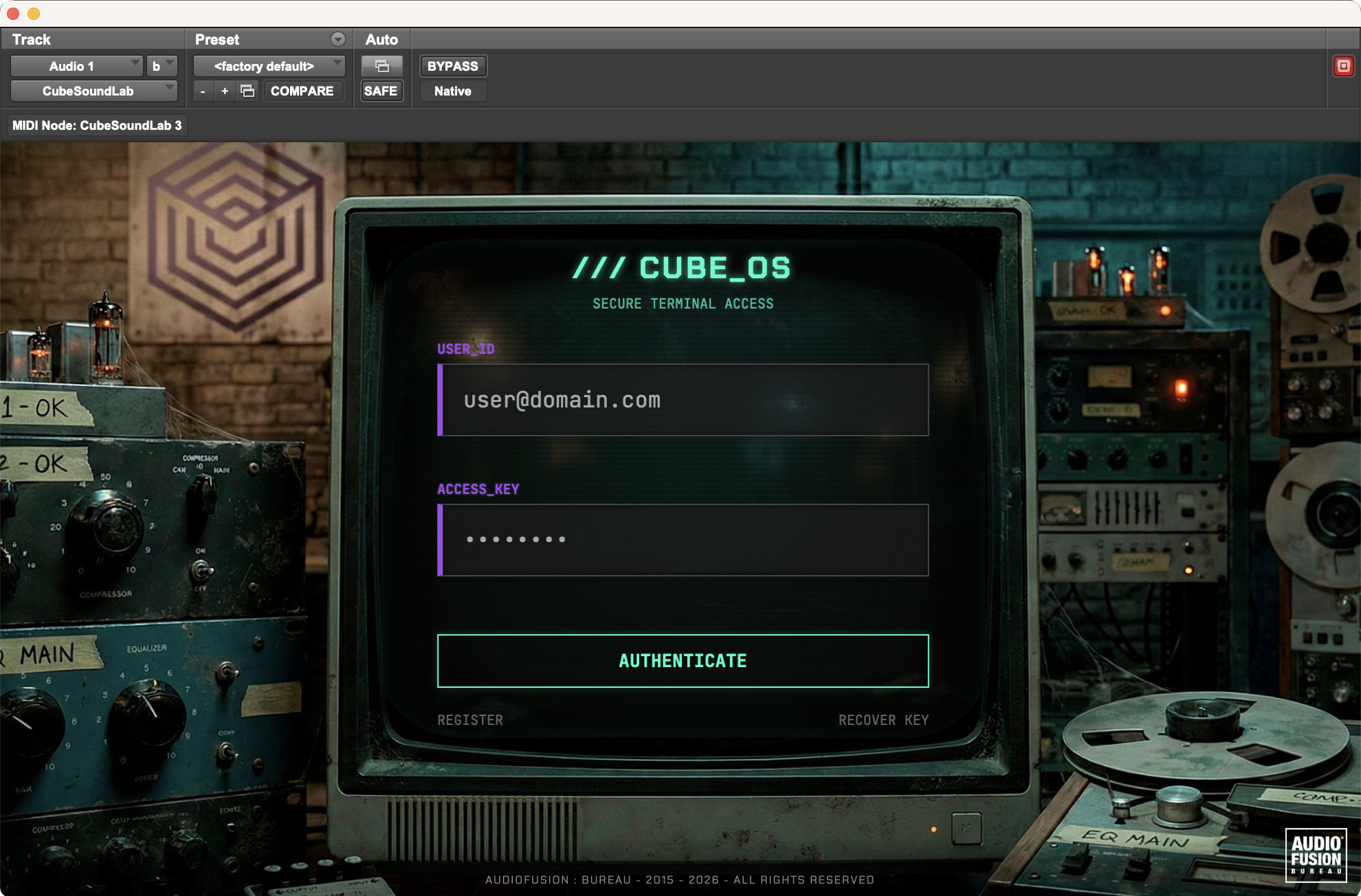Viewport: 1361px width, 896px height.
Task: Open the insert position b dropdown
Action: click(162, 66)
